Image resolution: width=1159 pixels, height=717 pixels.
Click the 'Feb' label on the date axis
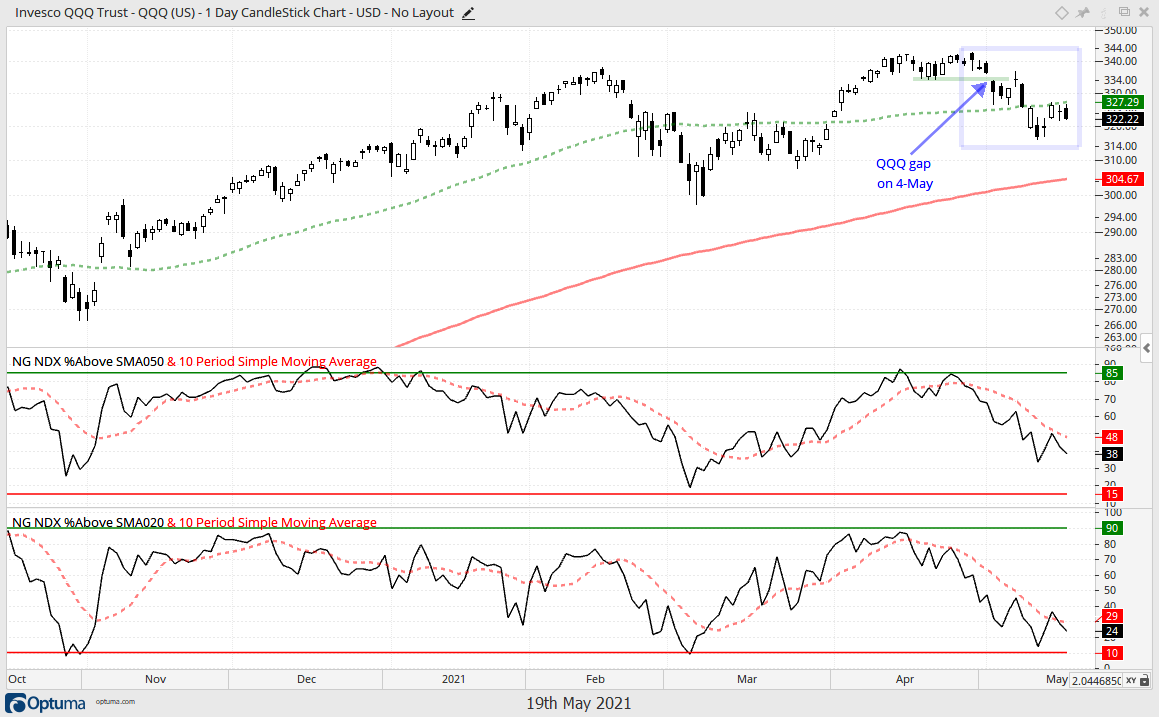point(595,679)
